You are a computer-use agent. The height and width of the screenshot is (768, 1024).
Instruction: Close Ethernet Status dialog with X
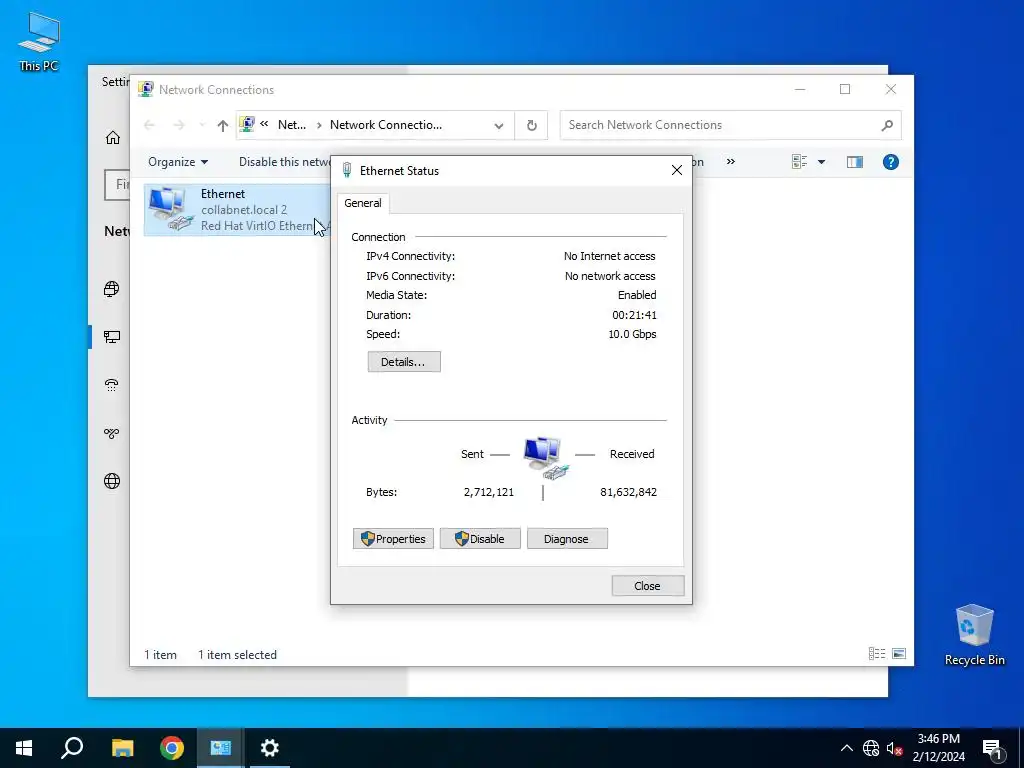[x=677, y=170]
